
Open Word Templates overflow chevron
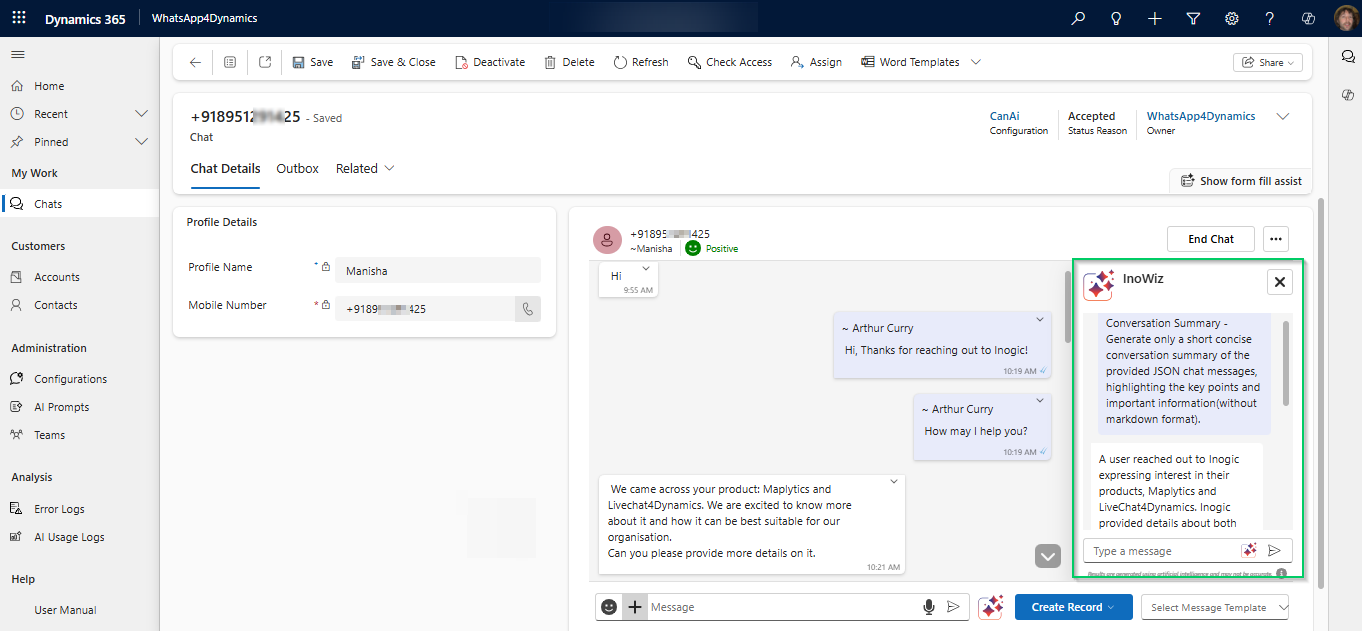coord(976,62)
